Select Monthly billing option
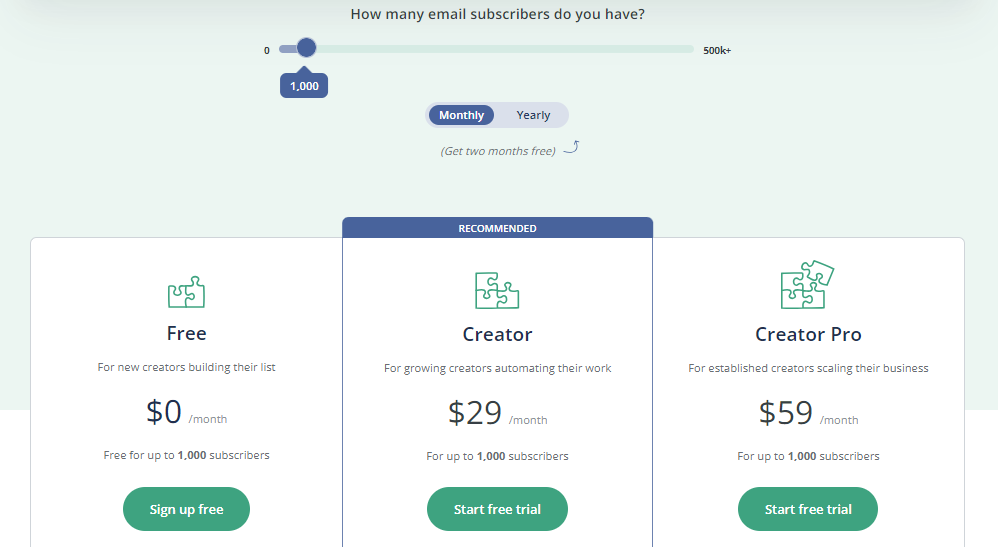This screenshot has width=998, height=547. pyautogui.click(x=461, y=115)
